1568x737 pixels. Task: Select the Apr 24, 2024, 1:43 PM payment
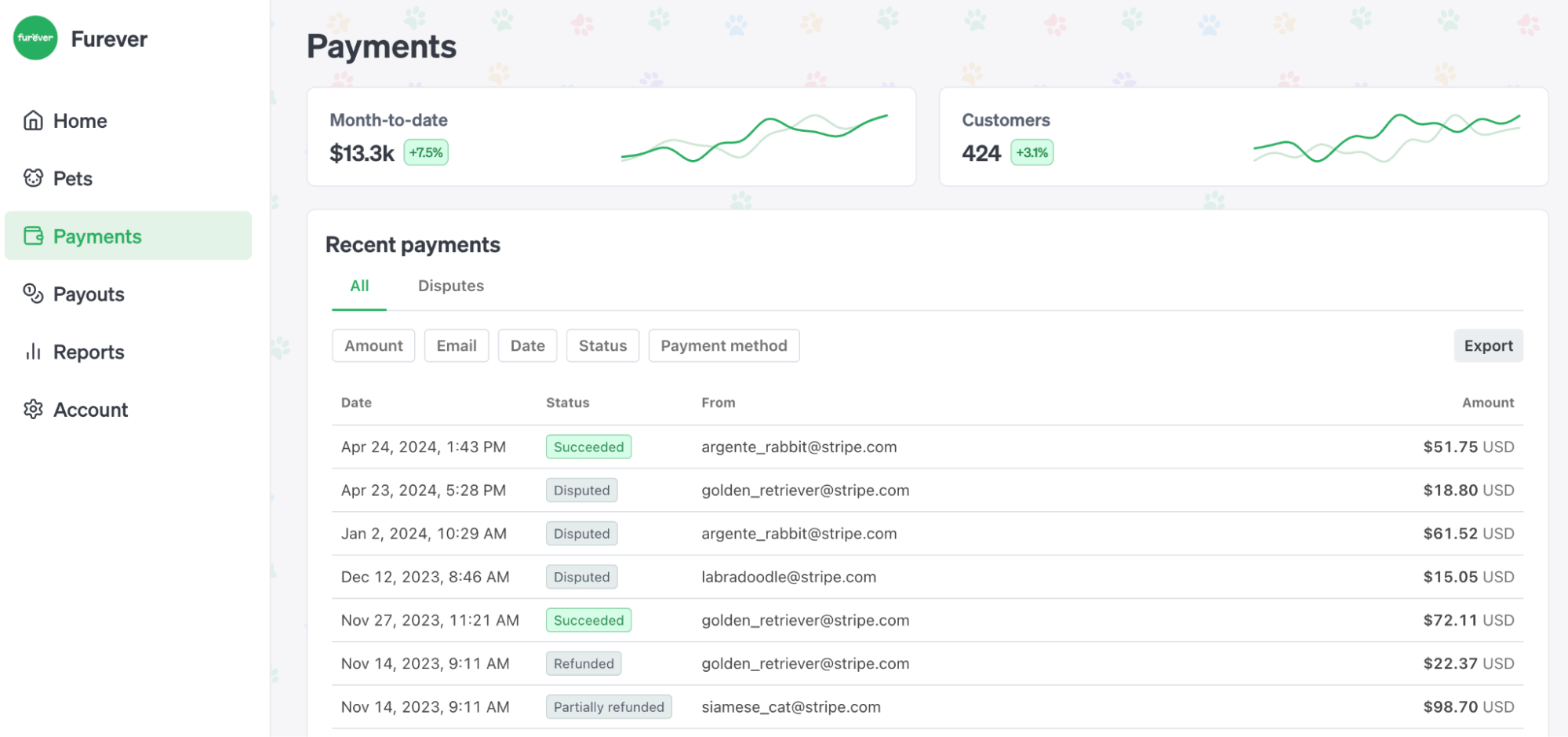(x=928, y=447)
